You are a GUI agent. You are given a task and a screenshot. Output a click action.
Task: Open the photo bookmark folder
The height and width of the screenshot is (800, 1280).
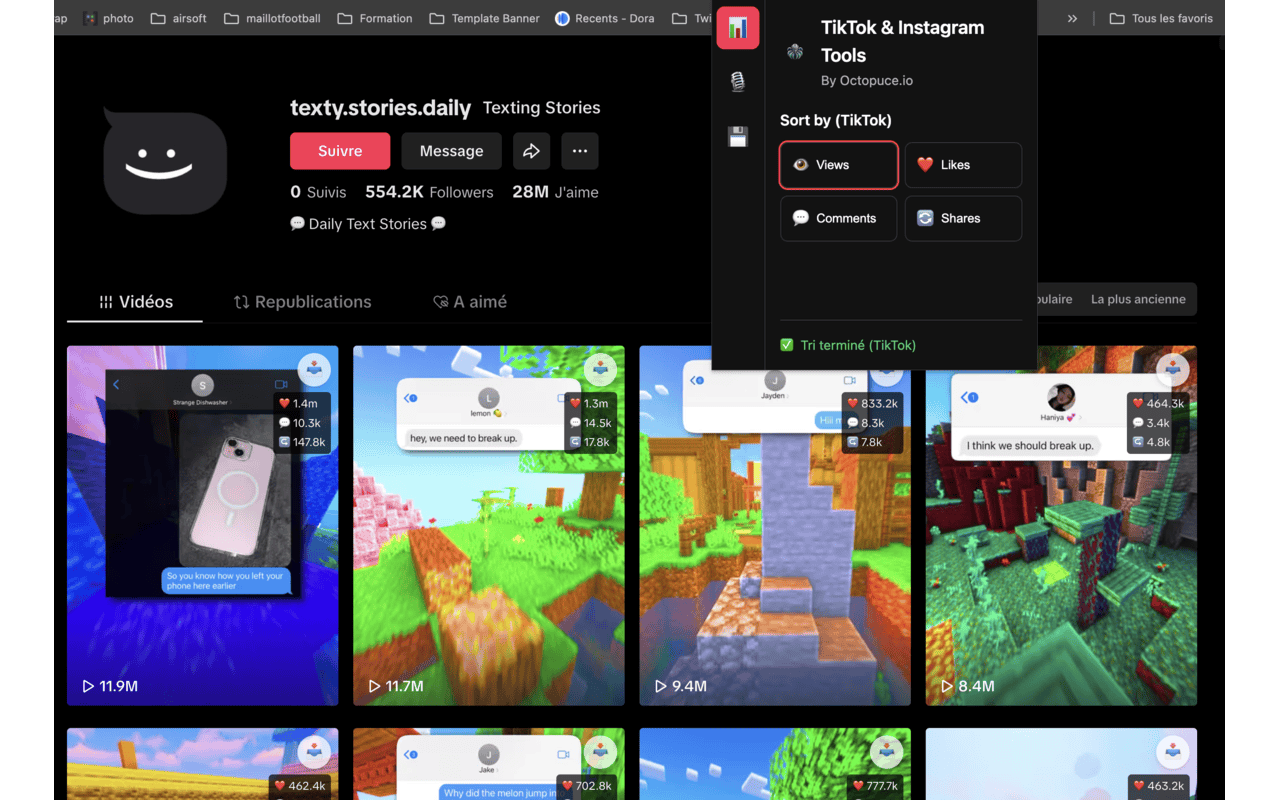click(x=108, y=18)
